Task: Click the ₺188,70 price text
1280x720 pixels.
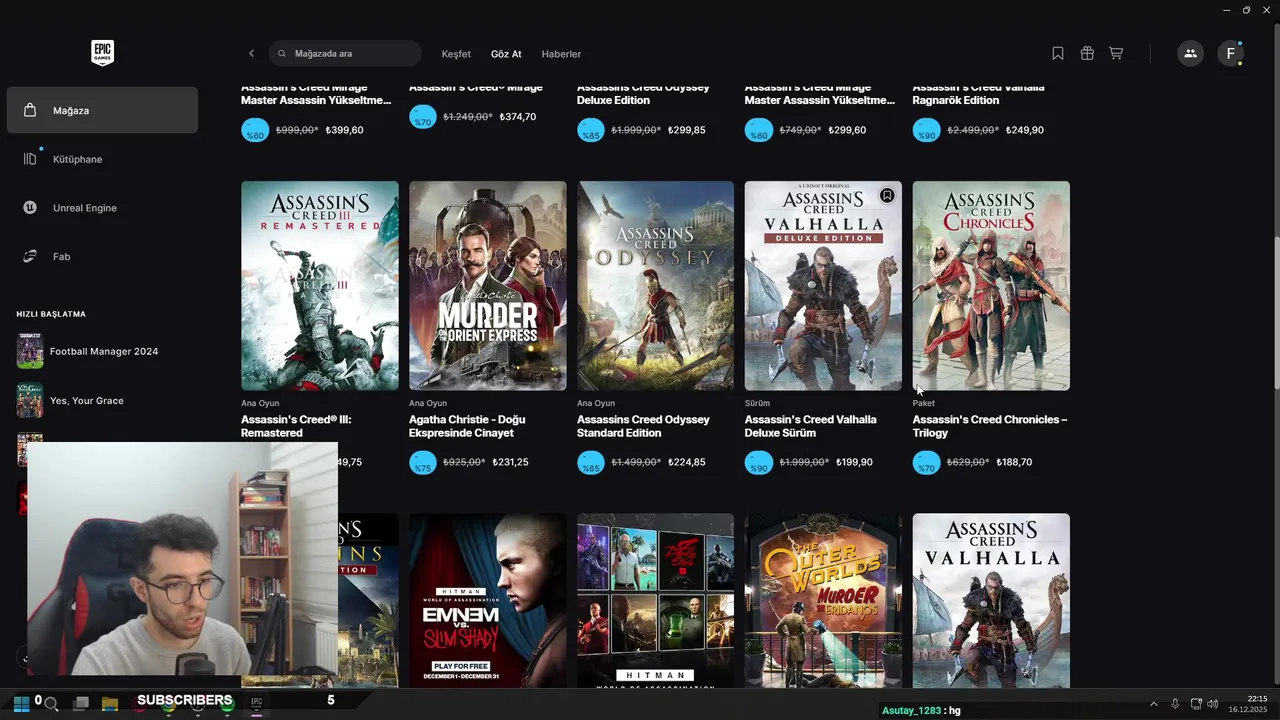Action: pos(1014,463)
